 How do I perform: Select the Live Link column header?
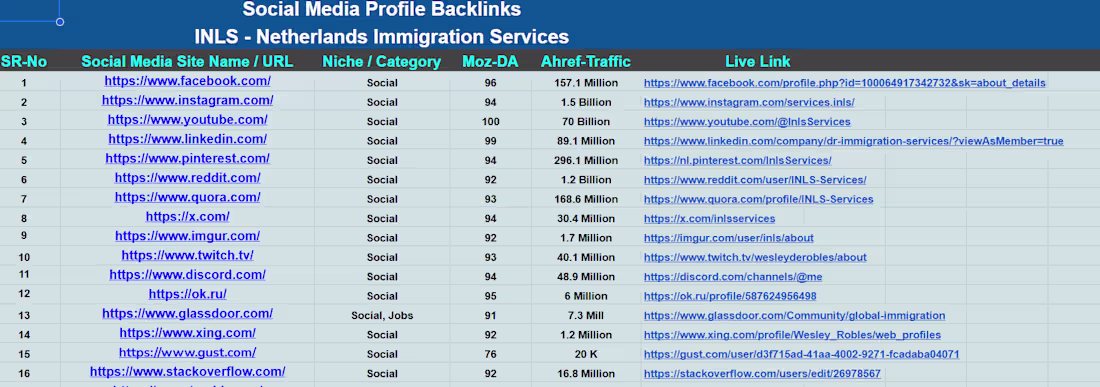(758, 62)
